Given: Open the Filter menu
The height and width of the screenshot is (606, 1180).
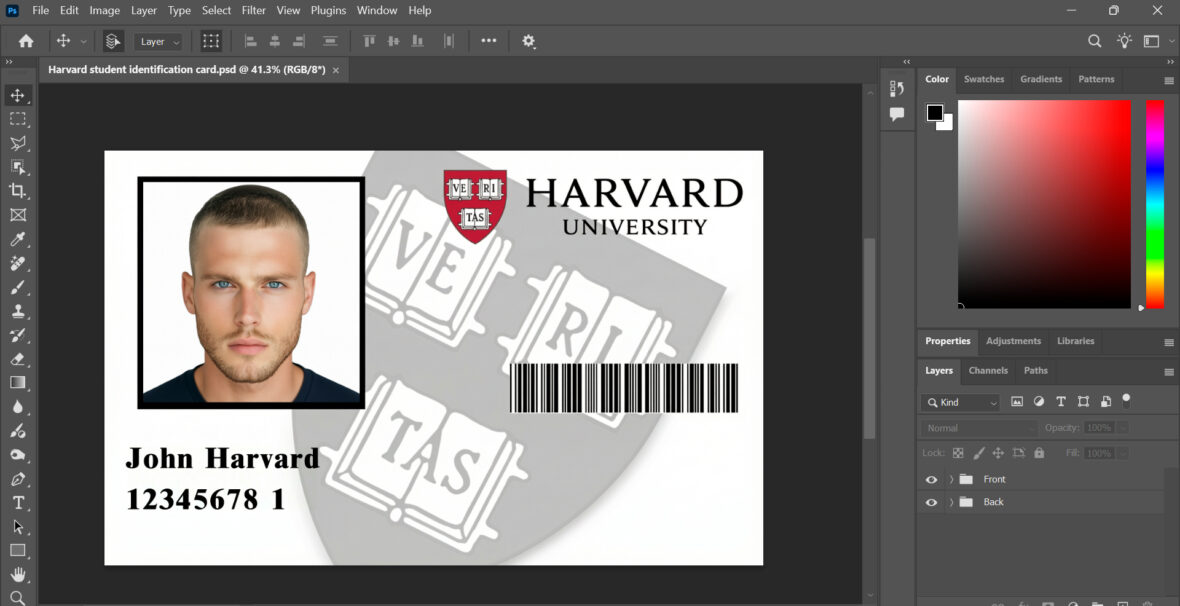Looking at the screenshot, I should click(x=253, y=10).
